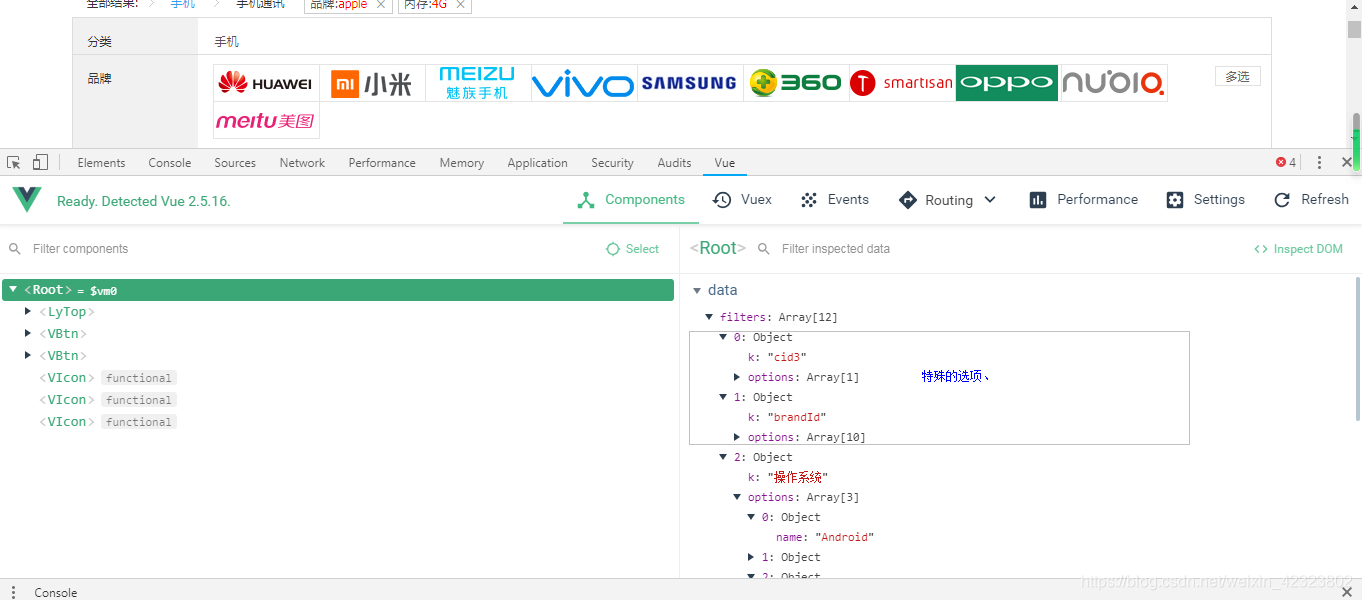Viewport: 1362px width, 600px height.
Task: Switch to the Application tab
Action: (537, 163)
